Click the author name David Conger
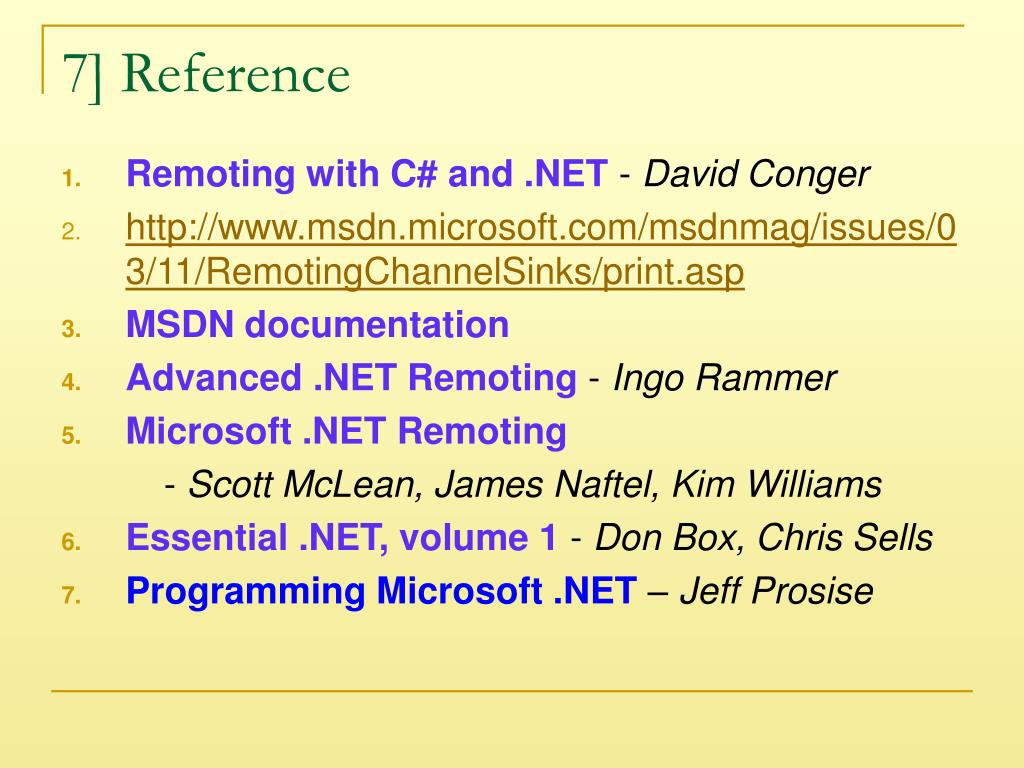Screen dimensions: 1024x768 (756, 175)
